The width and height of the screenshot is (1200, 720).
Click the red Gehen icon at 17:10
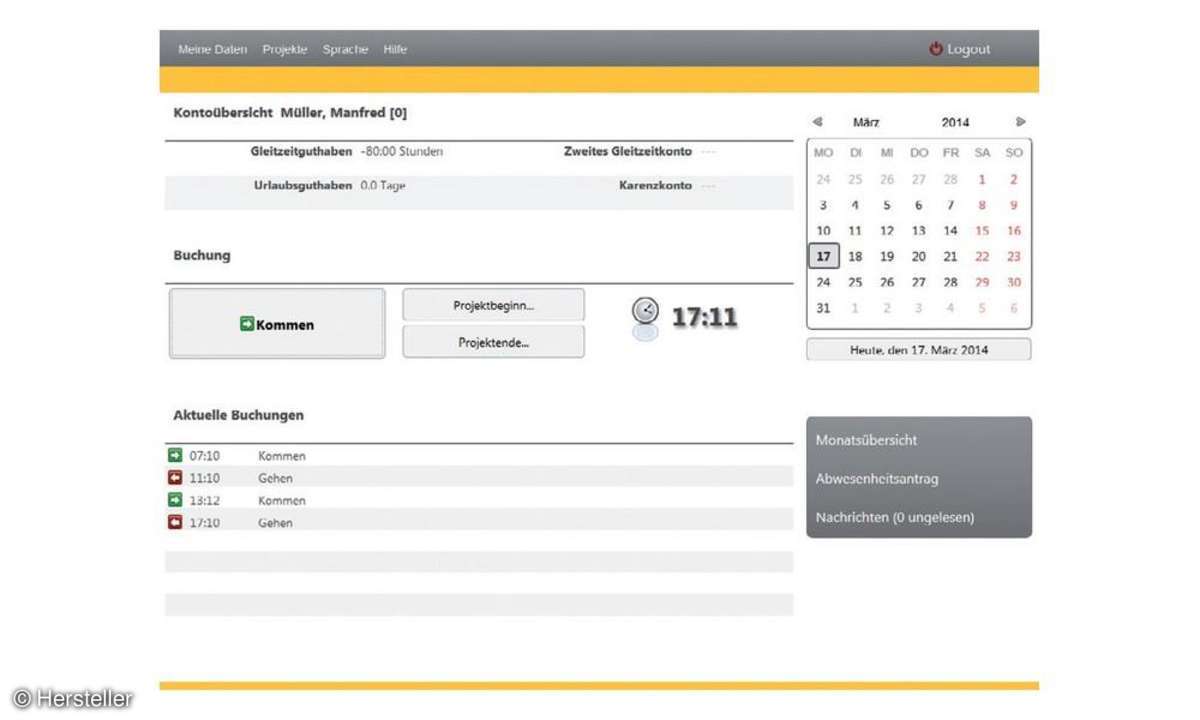(x=176, y=522)
